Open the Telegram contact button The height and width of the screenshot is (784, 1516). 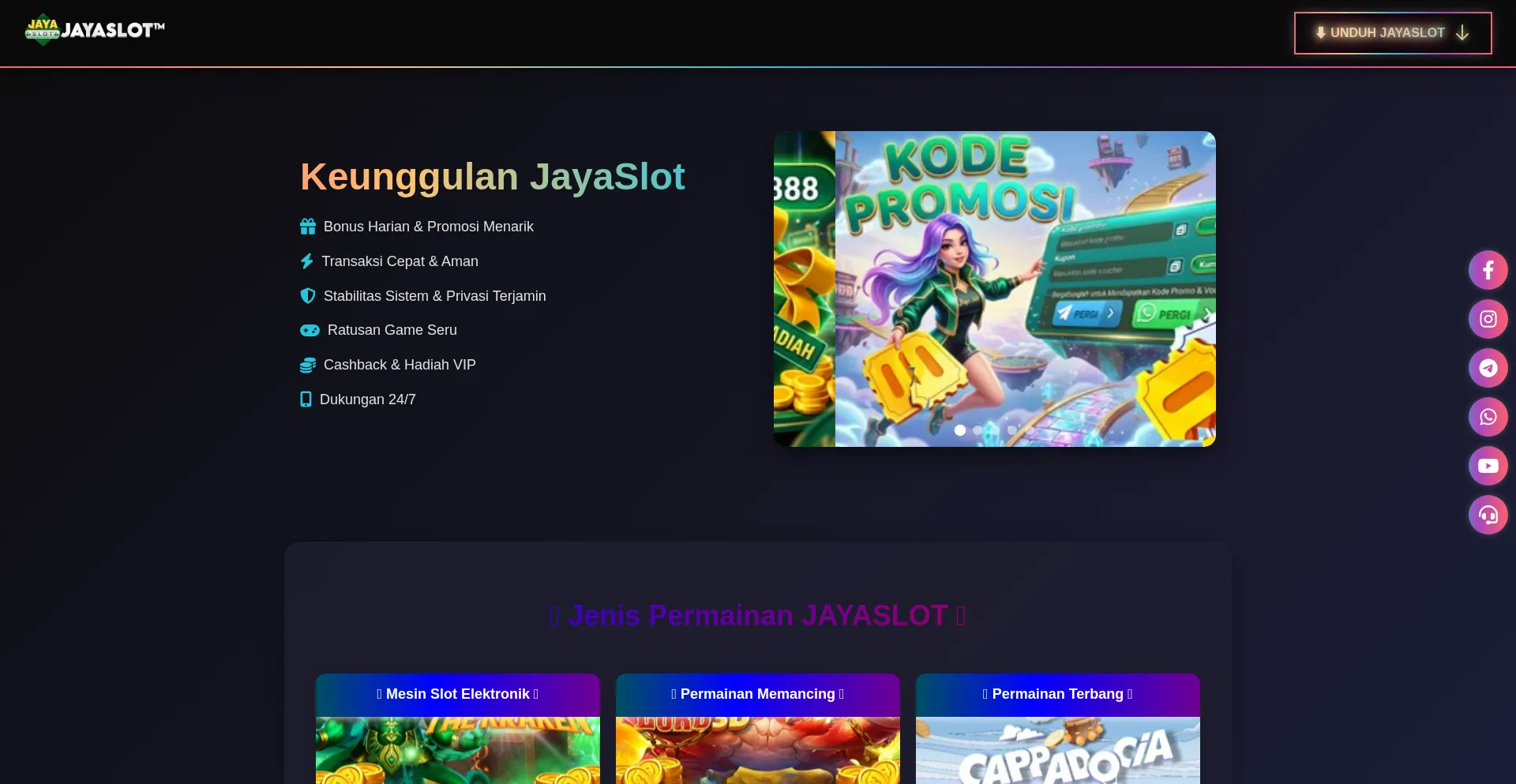coord(1488,368)
